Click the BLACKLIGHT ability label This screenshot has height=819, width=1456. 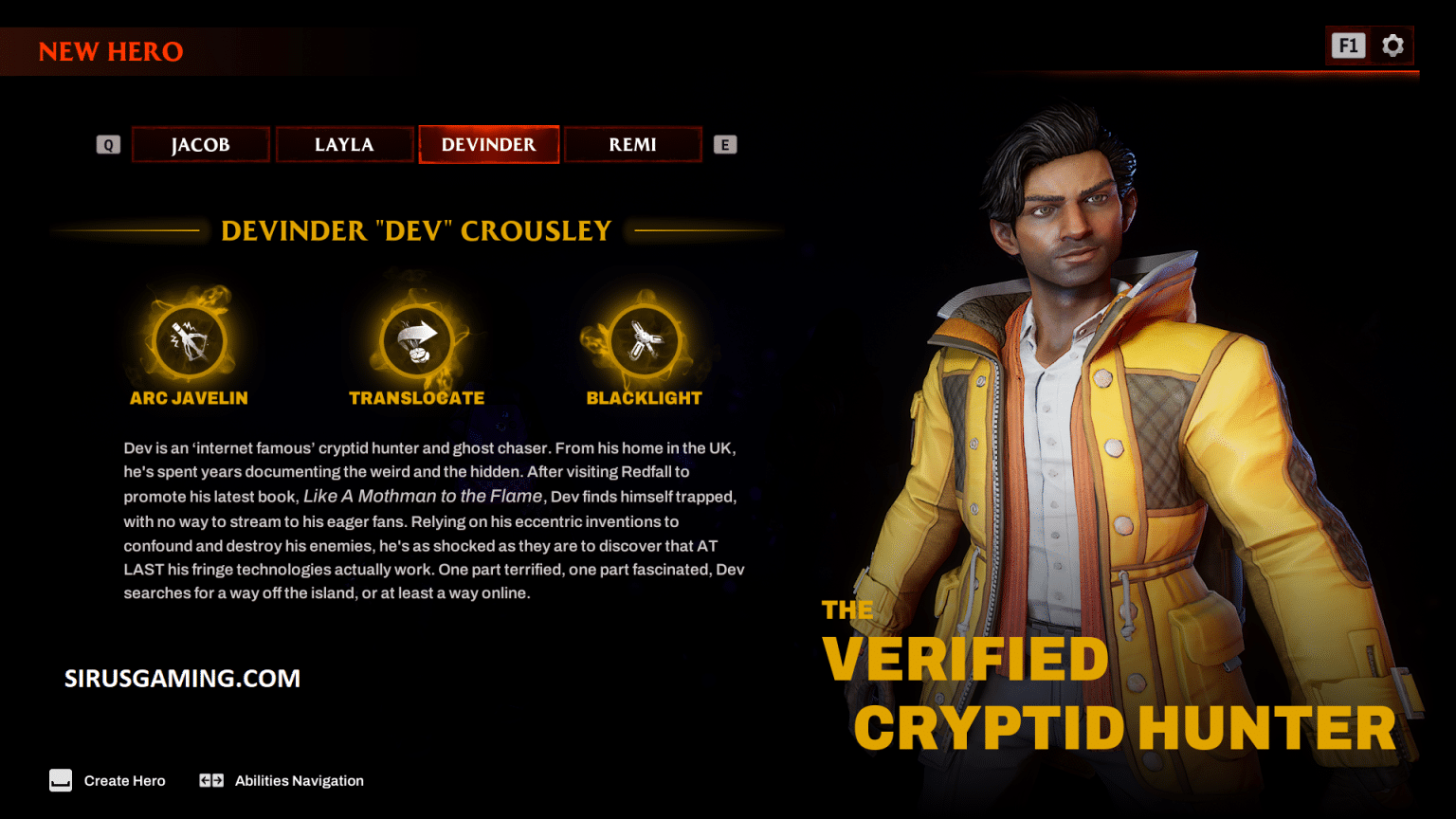(x=645, y=398)
